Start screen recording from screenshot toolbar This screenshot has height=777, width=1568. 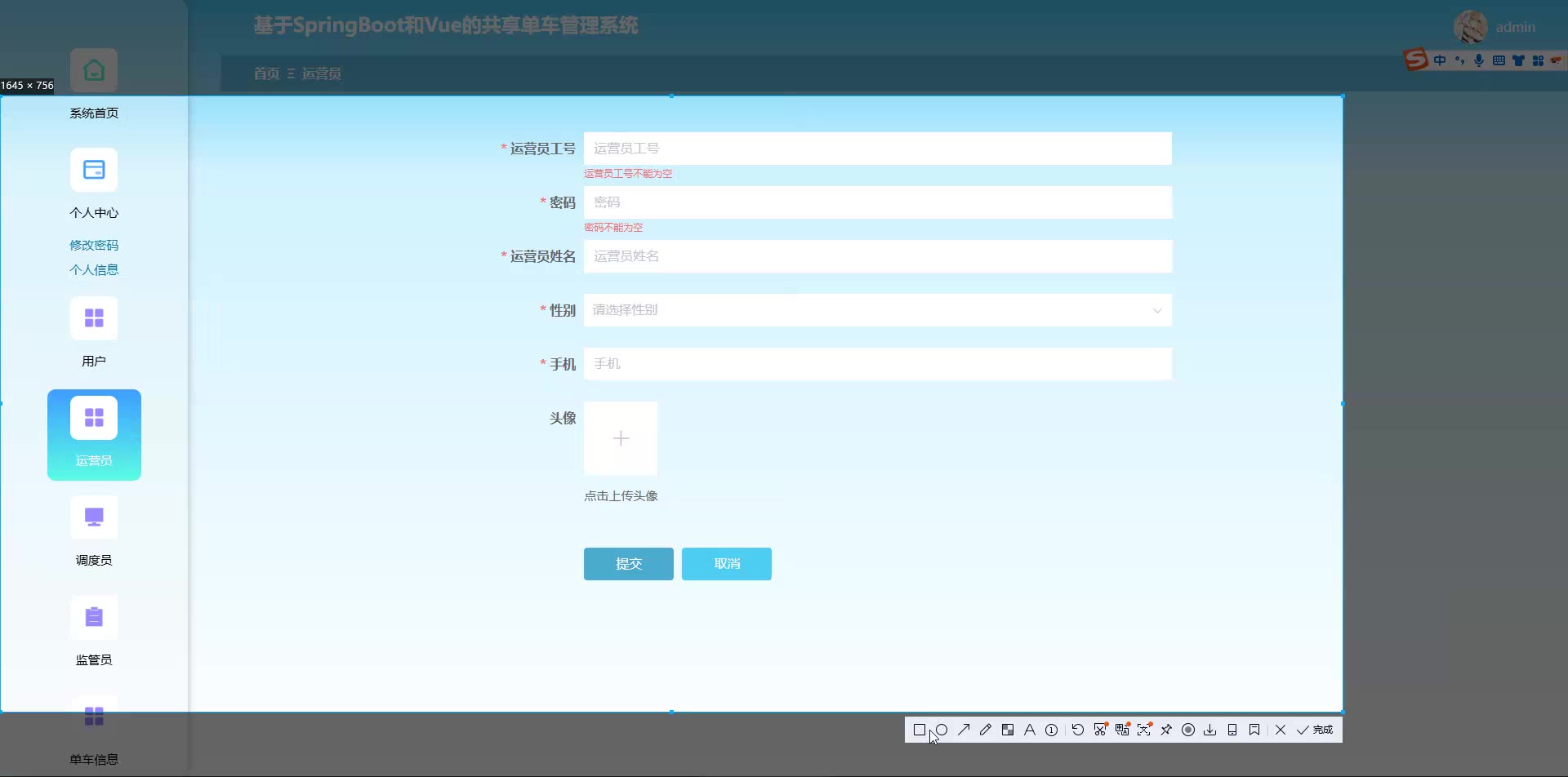point(1188,730)
